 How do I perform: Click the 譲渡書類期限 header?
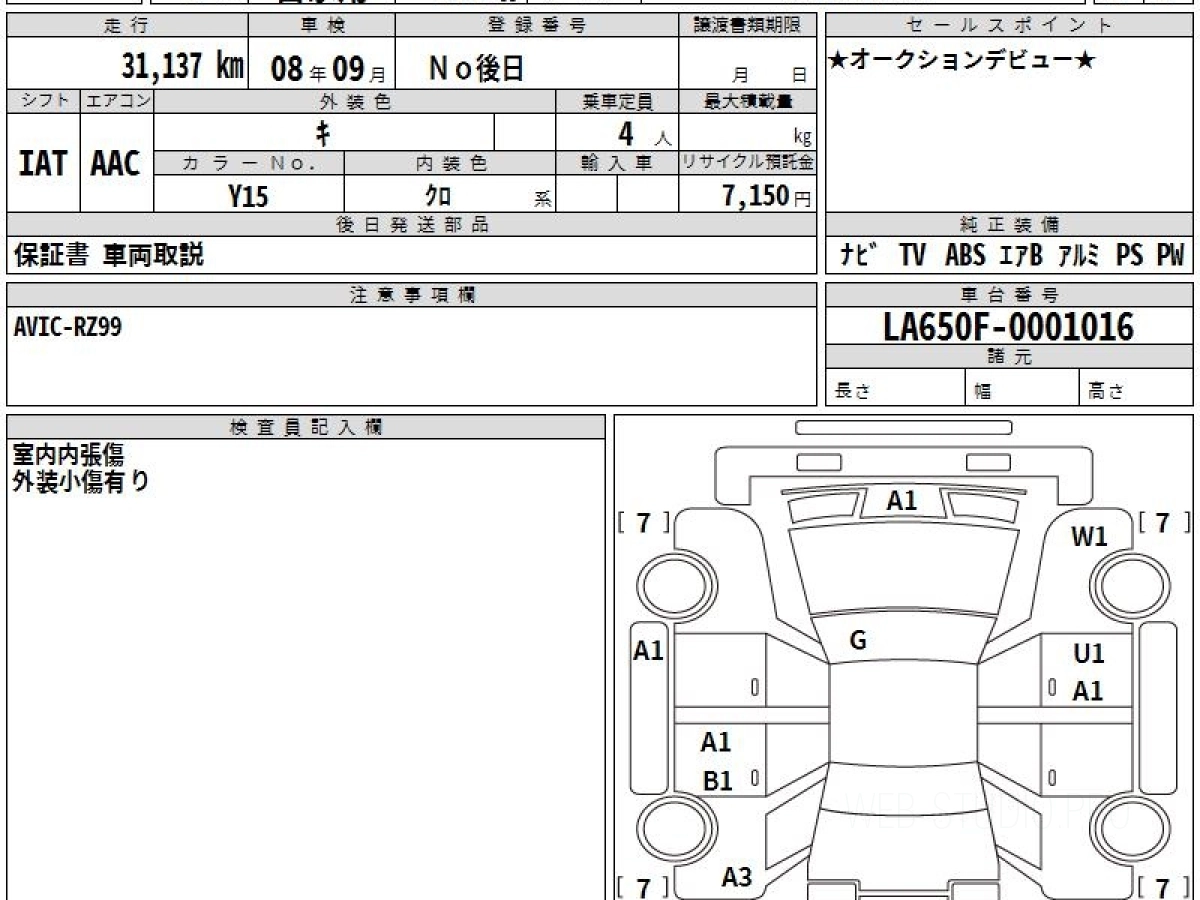[x=748, y=26]
